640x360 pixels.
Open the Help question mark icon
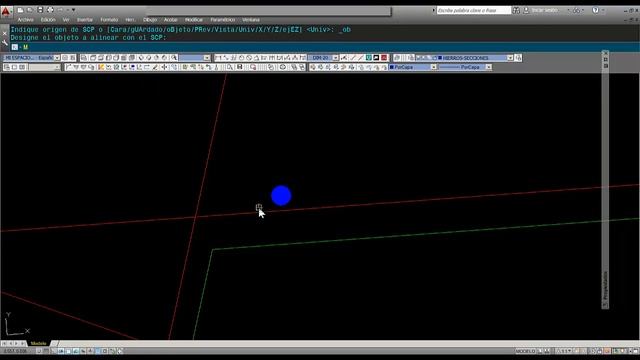596,10
